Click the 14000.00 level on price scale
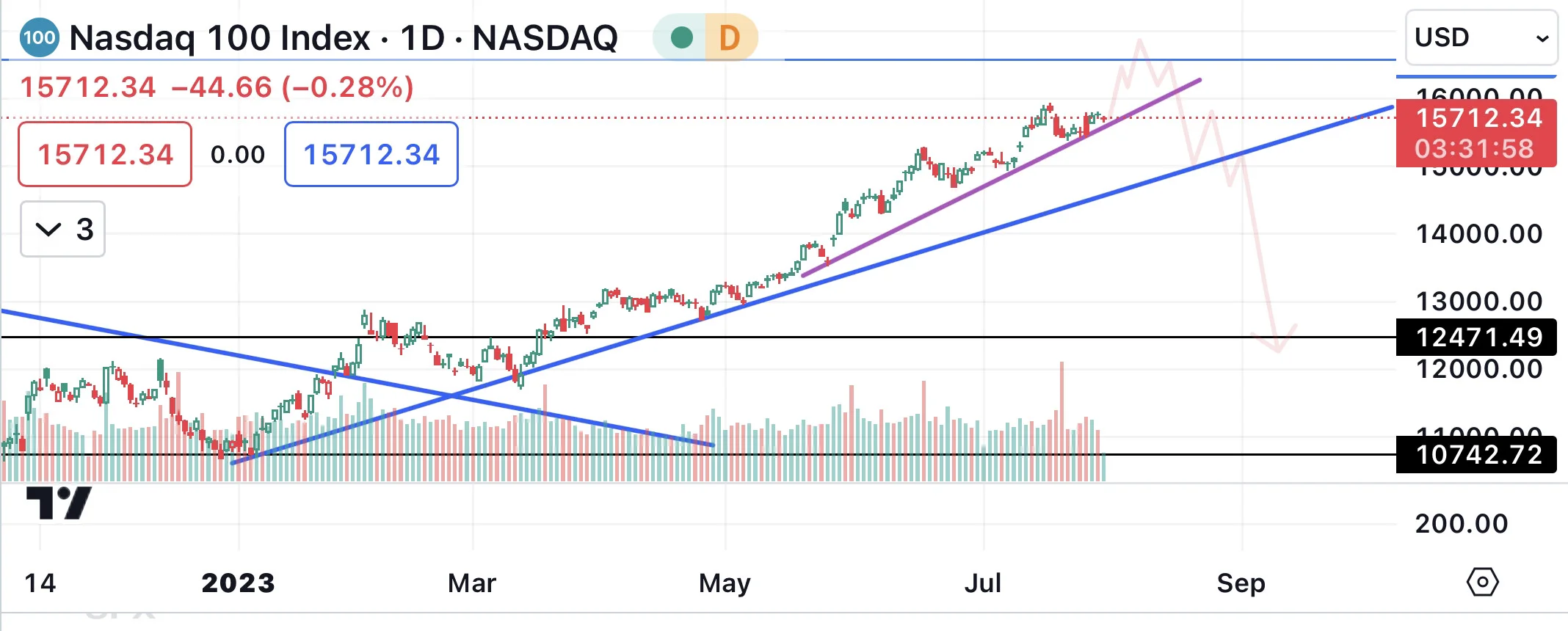The image size is (1568, 631). pos(1479,234)
